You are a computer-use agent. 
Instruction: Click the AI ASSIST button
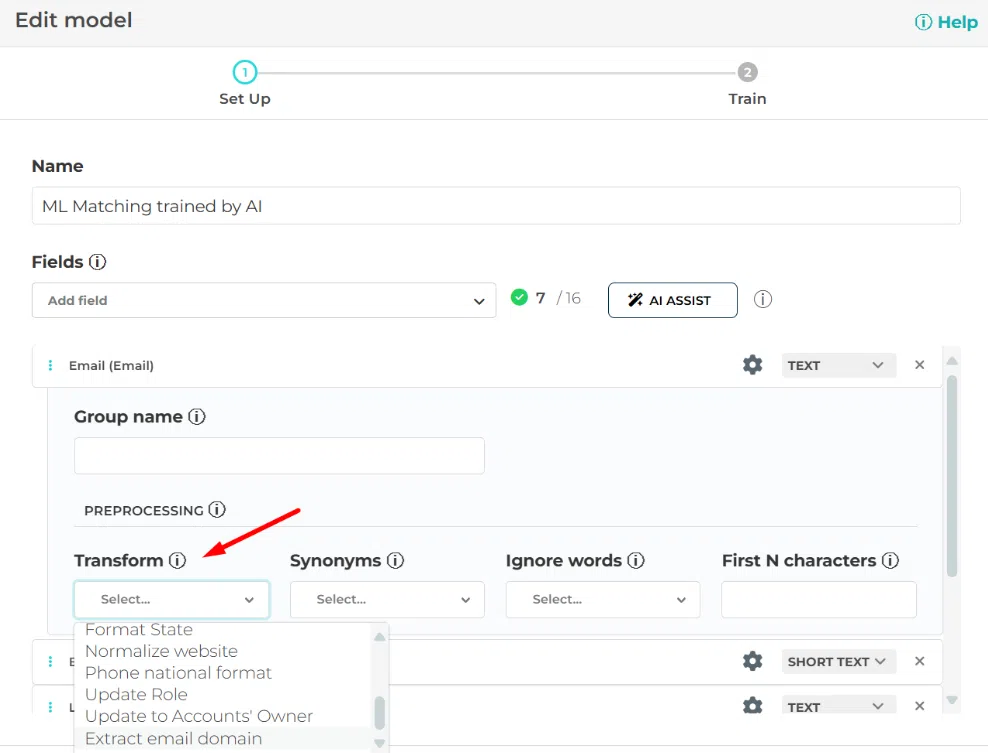click(x=672, y=300)
